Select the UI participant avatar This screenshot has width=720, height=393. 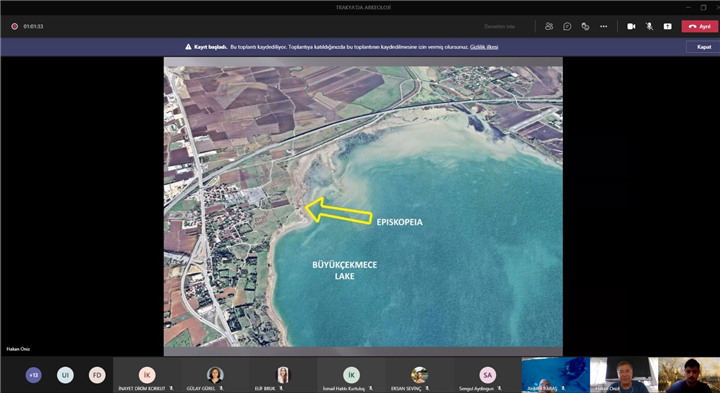[65, 375]
